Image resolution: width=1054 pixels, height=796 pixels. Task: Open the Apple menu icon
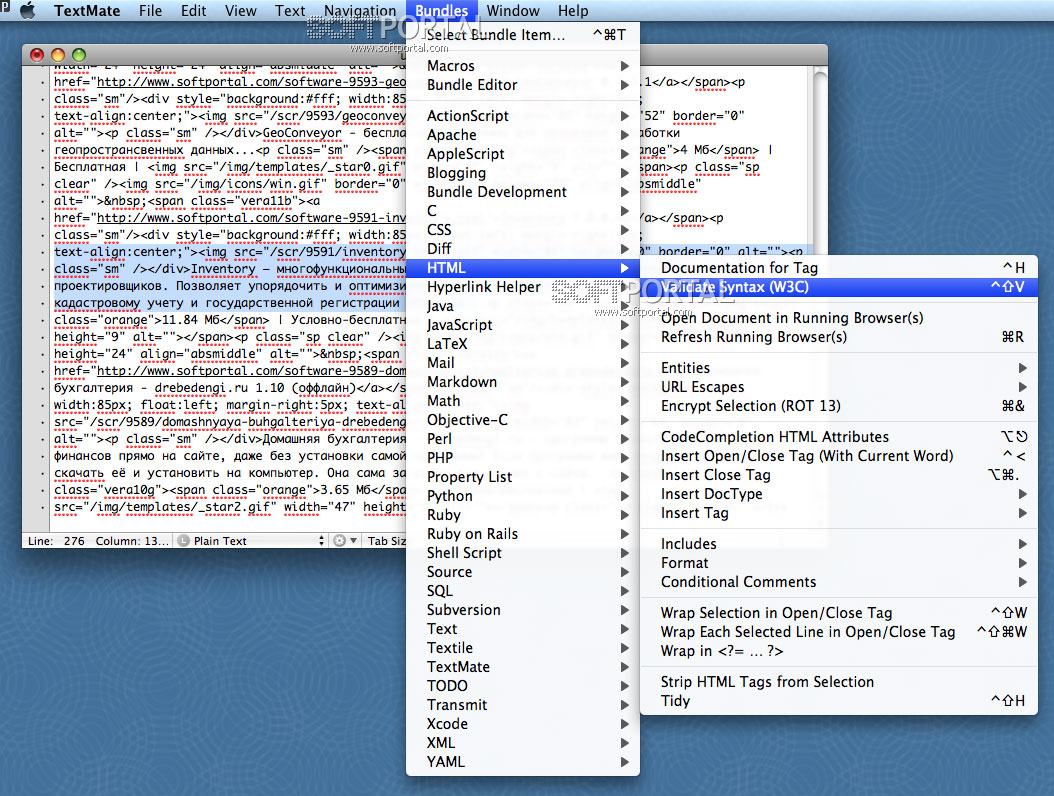(x=28, y=11)
